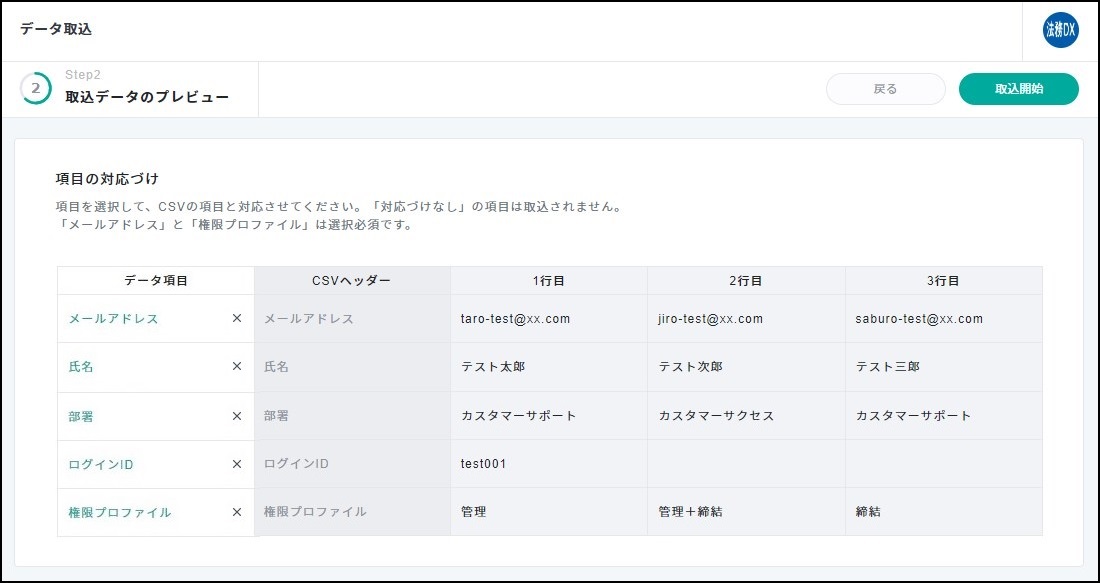The height and width of the screenshot is (583, 1100).
Task: Open the ログインID data item selector
Action: click(140, 464)
